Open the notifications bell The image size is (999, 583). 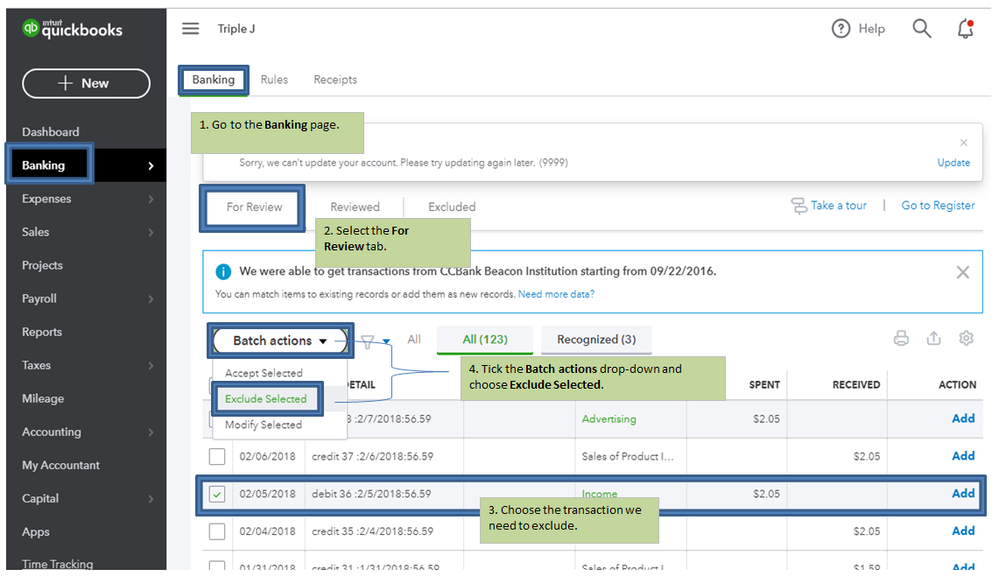(965, 29)
